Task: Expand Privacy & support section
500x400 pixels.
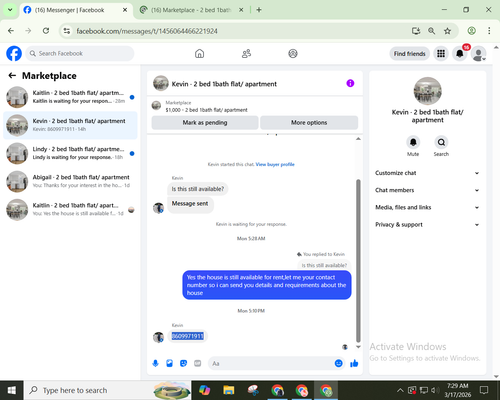Action: coord(427,225)
